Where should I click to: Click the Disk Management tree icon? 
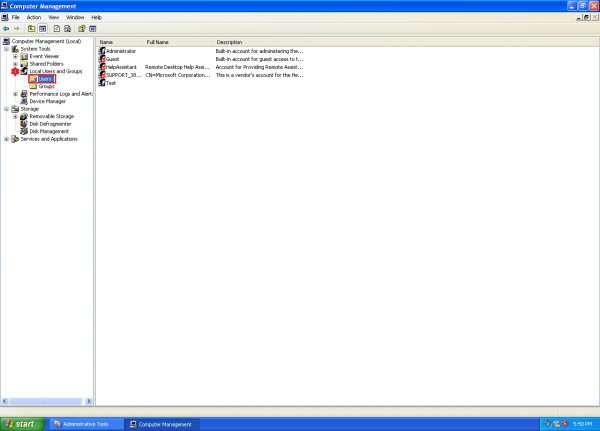coord(24,131)
